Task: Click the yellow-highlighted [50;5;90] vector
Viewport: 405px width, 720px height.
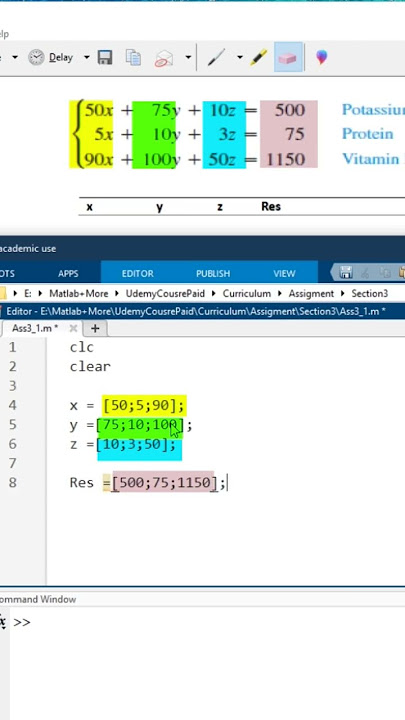Action: [144, 405]
